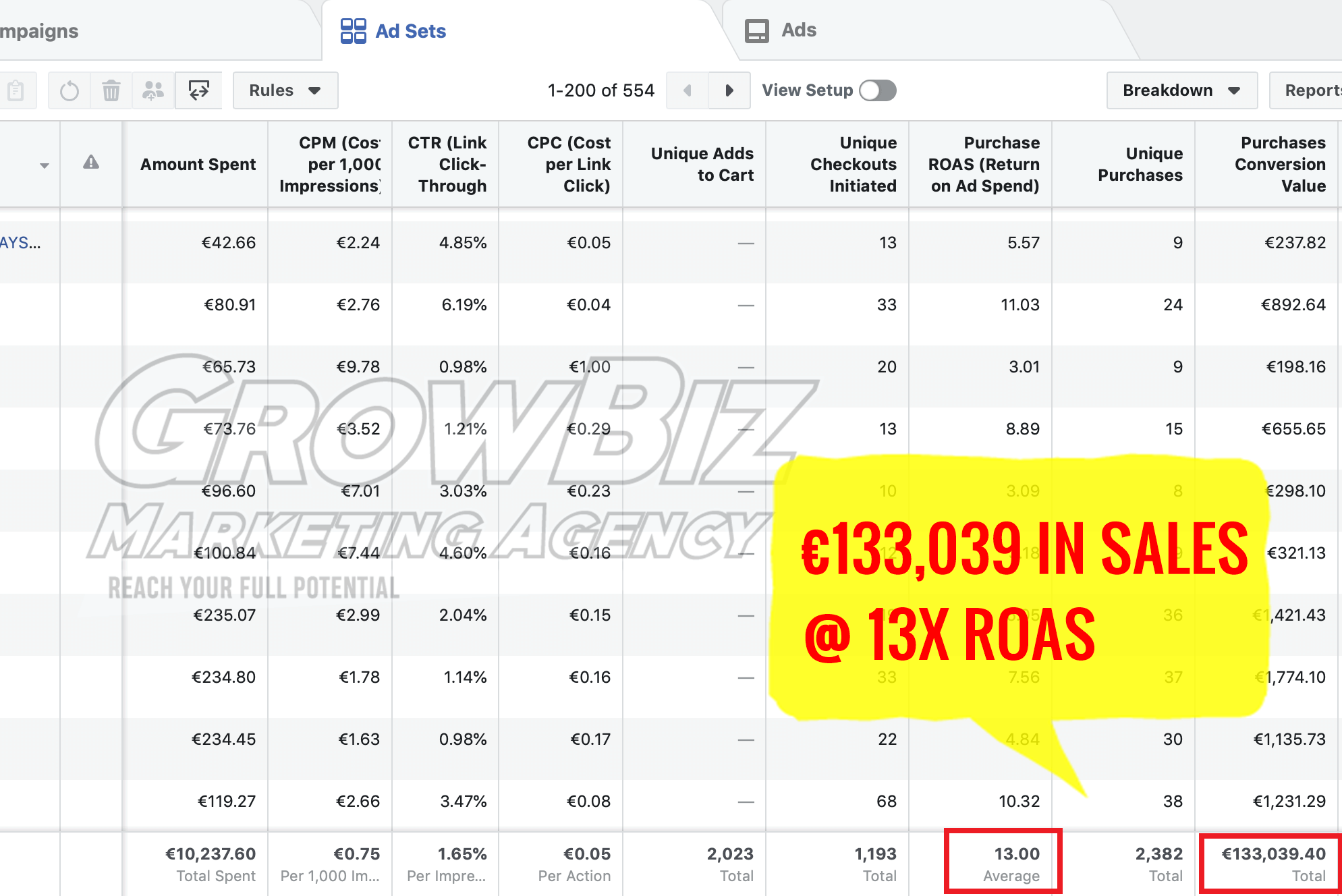Click the Ads monitor icon
The height and width of the screenshot is (896, 1342).
[756, 31]
